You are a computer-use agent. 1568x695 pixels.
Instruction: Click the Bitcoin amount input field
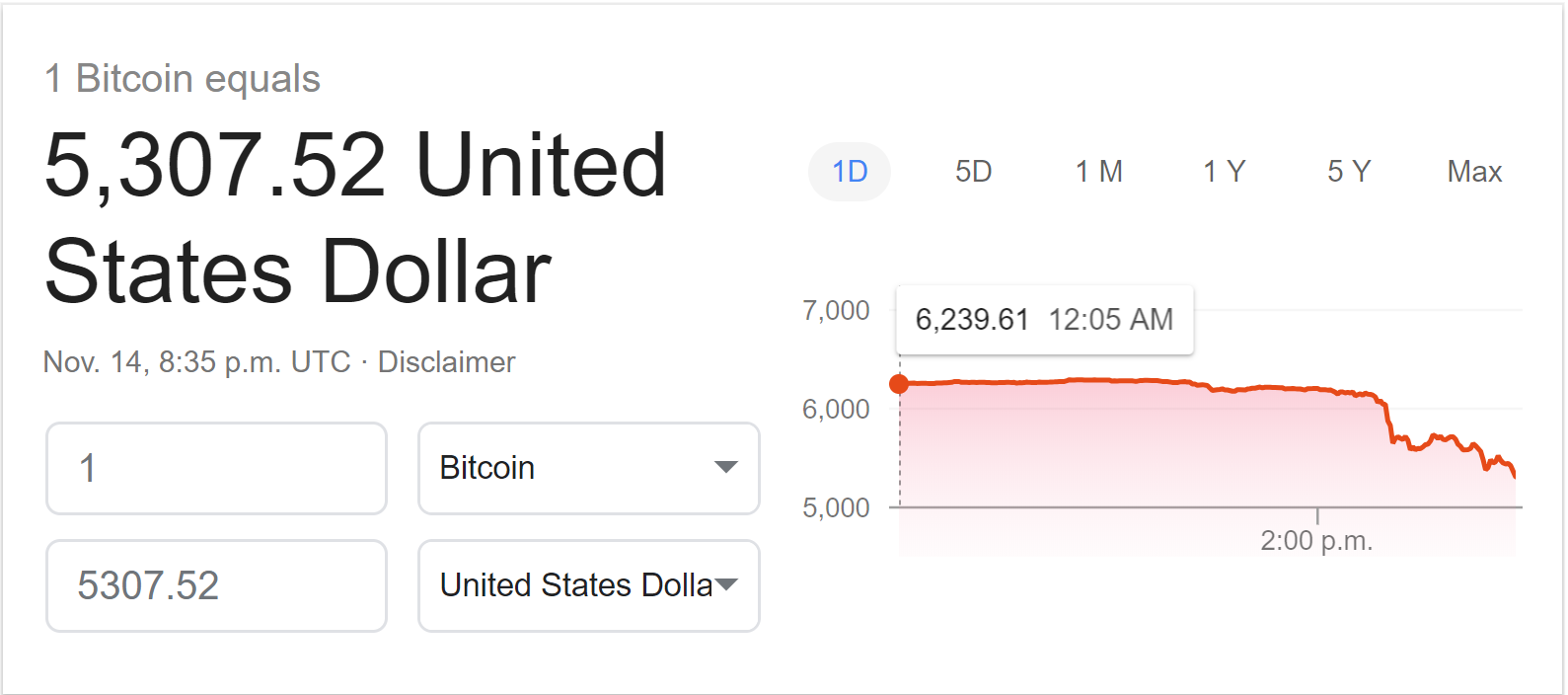(216, 468)
